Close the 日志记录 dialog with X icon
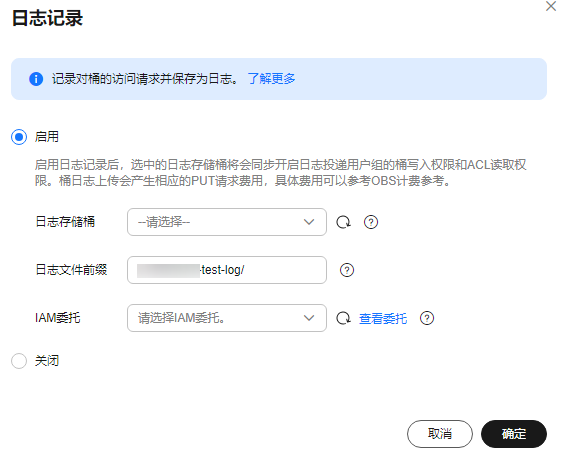Image resolution: width=573 pixels, height=462 pixels. coord(551,6)
